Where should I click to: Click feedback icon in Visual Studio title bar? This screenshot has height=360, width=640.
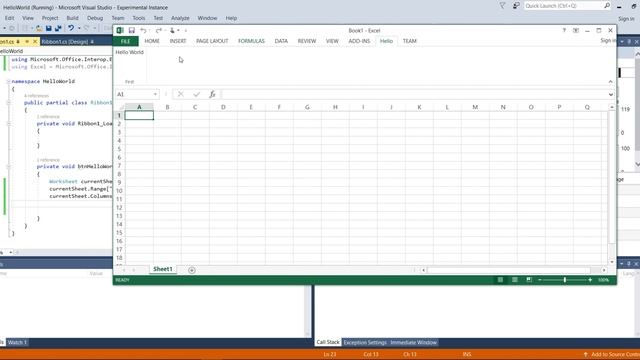pyautogui.click(x=516, y=6)
